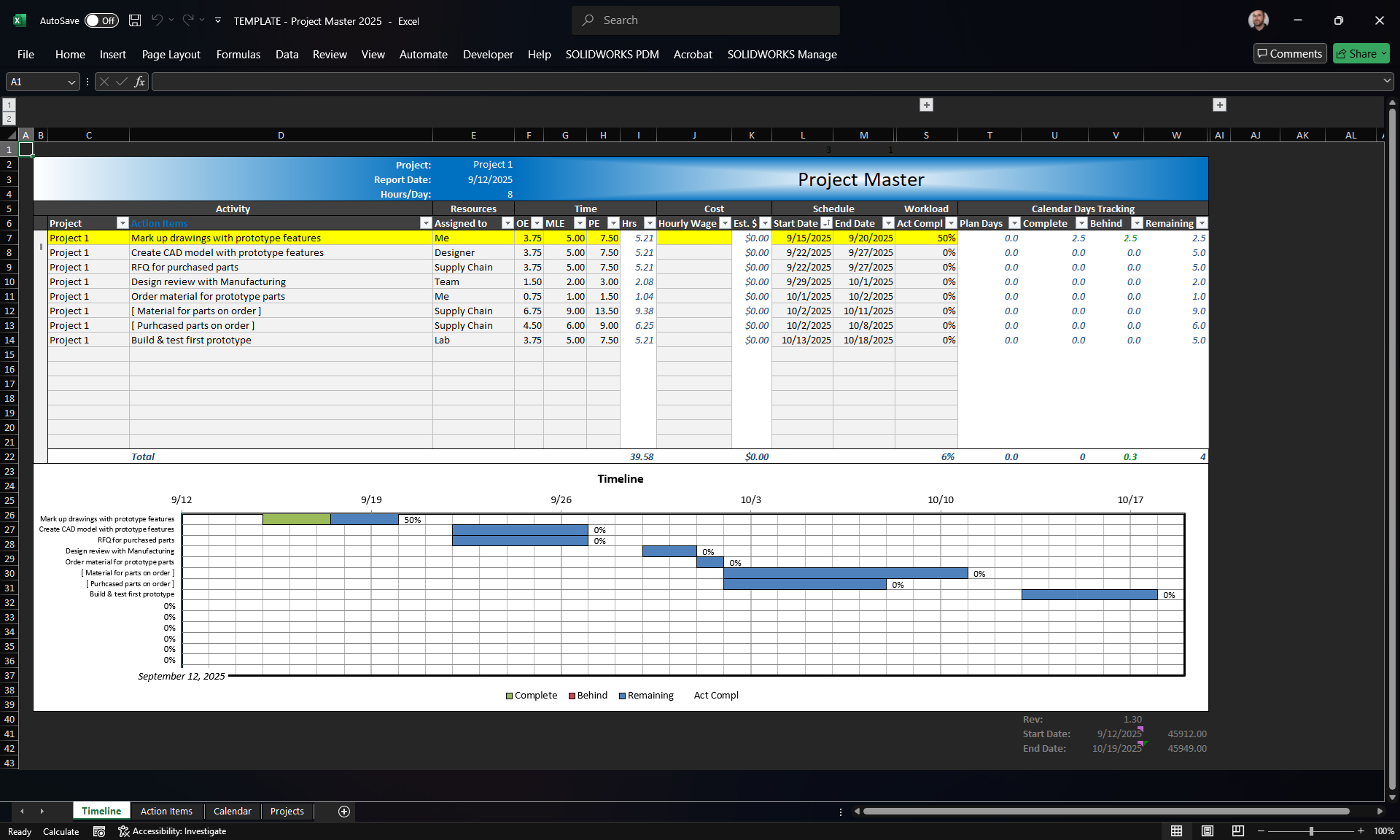Open the Formulas ribbon tab
Image resolution: width=1400 pixels, height=840 pixels.
click(238, 54)
